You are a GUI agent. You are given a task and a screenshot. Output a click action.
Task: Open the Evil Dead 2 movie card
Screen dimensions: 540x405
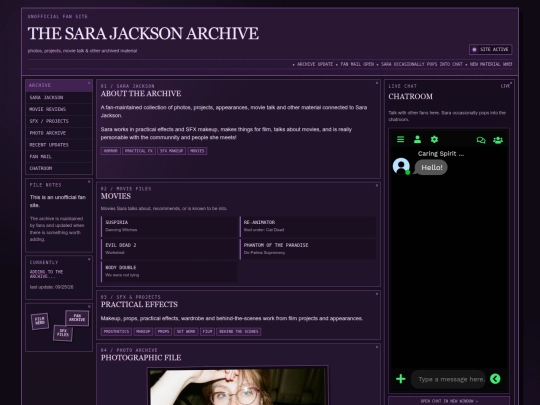169,249
